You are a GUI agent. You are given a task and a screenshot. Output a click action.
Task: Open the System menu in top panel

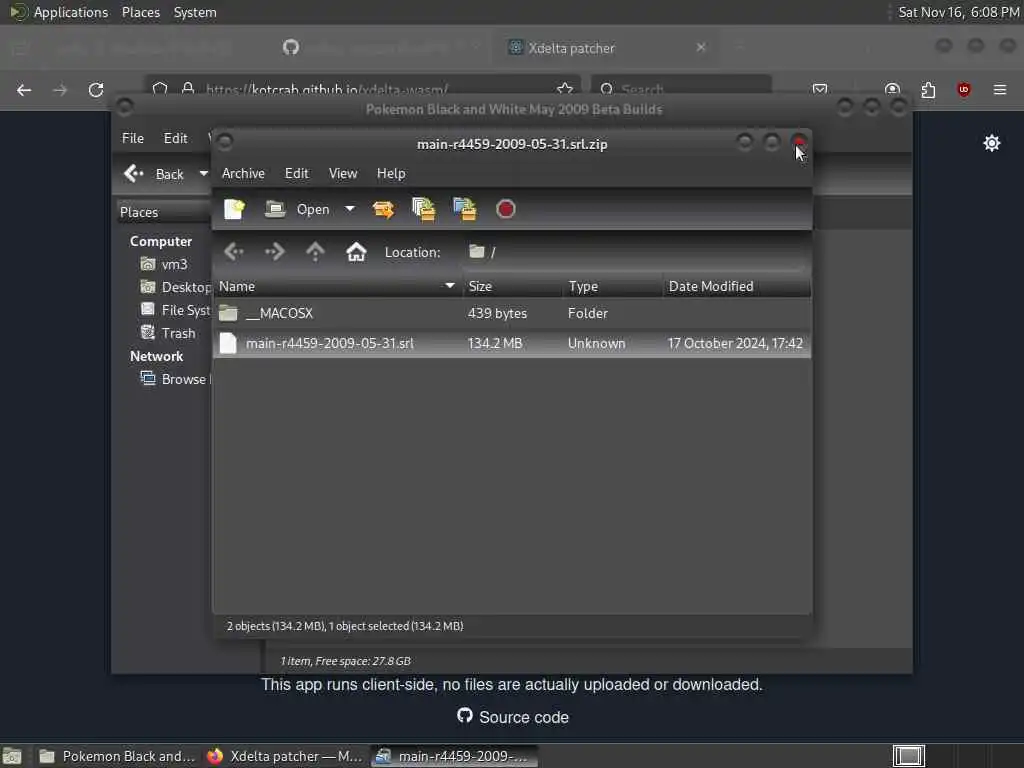pyautogui.click(x=195, y=12)
